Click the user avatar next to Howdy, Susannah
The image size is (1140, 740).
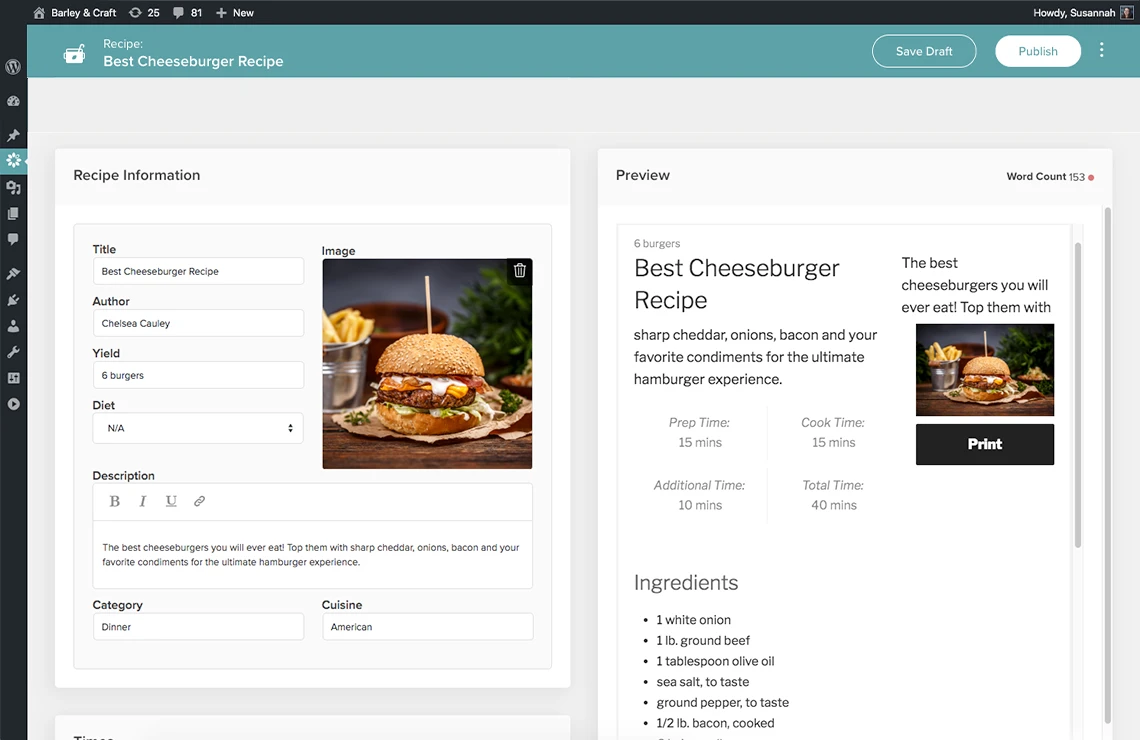1126,12
